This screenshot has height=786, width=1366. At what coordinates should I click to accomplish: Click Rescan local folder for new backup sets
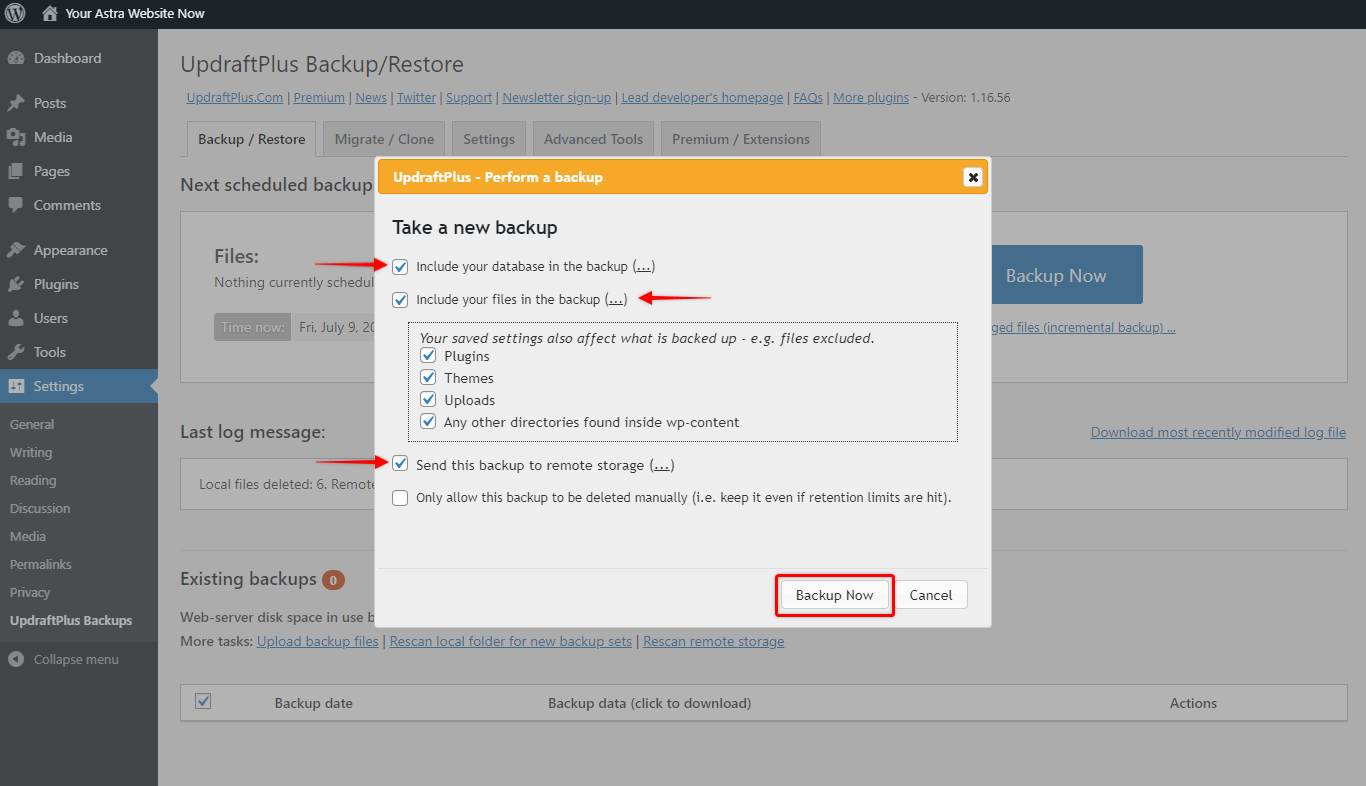point(511,641)
